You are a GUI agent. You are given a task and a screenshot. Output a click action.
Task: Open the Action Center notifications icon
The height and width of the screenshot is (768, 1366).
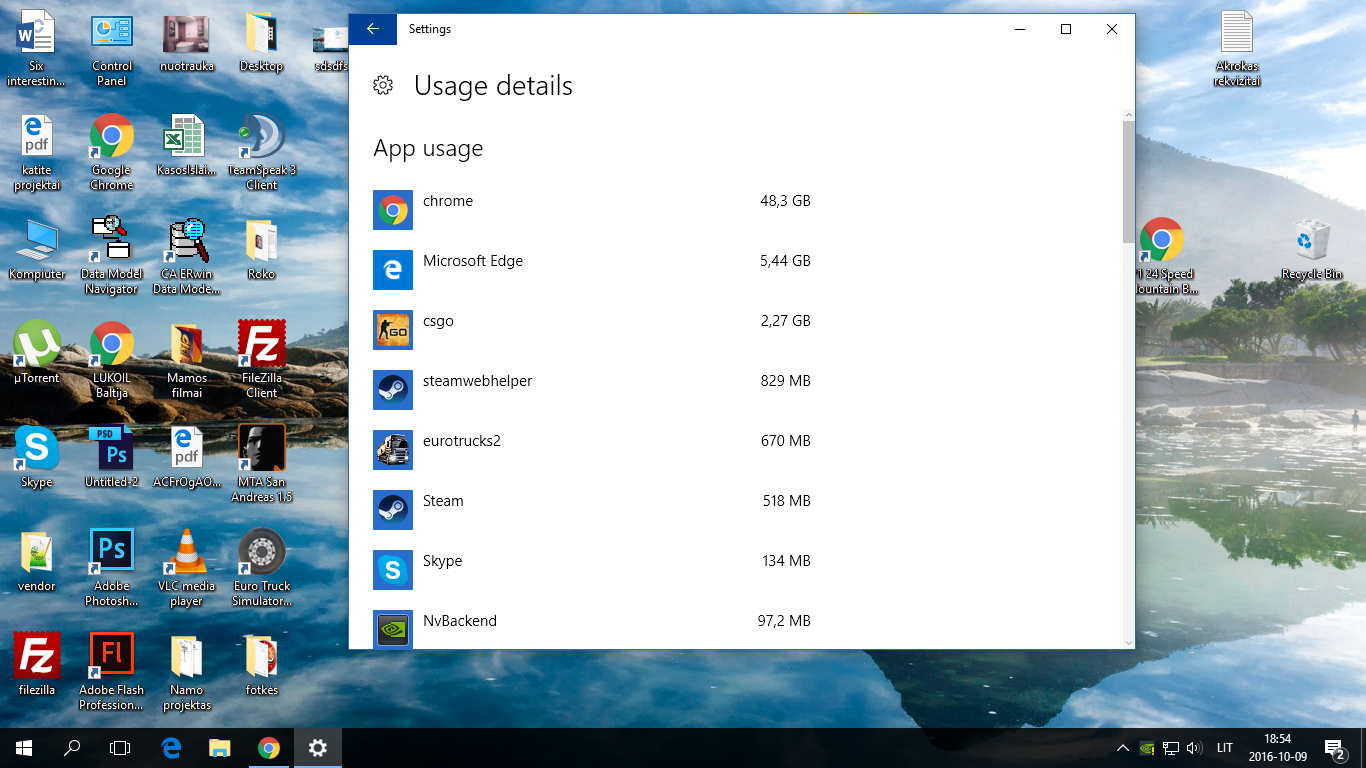tap(1334, 747)
